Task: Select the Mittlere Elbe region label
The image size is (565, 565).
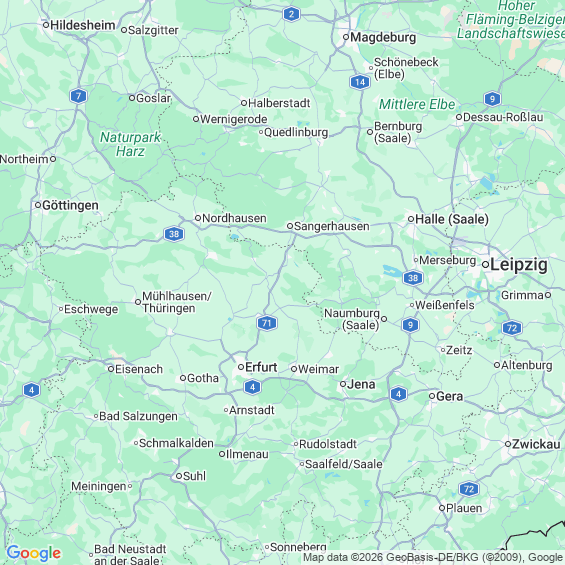Action: (417, 104)
